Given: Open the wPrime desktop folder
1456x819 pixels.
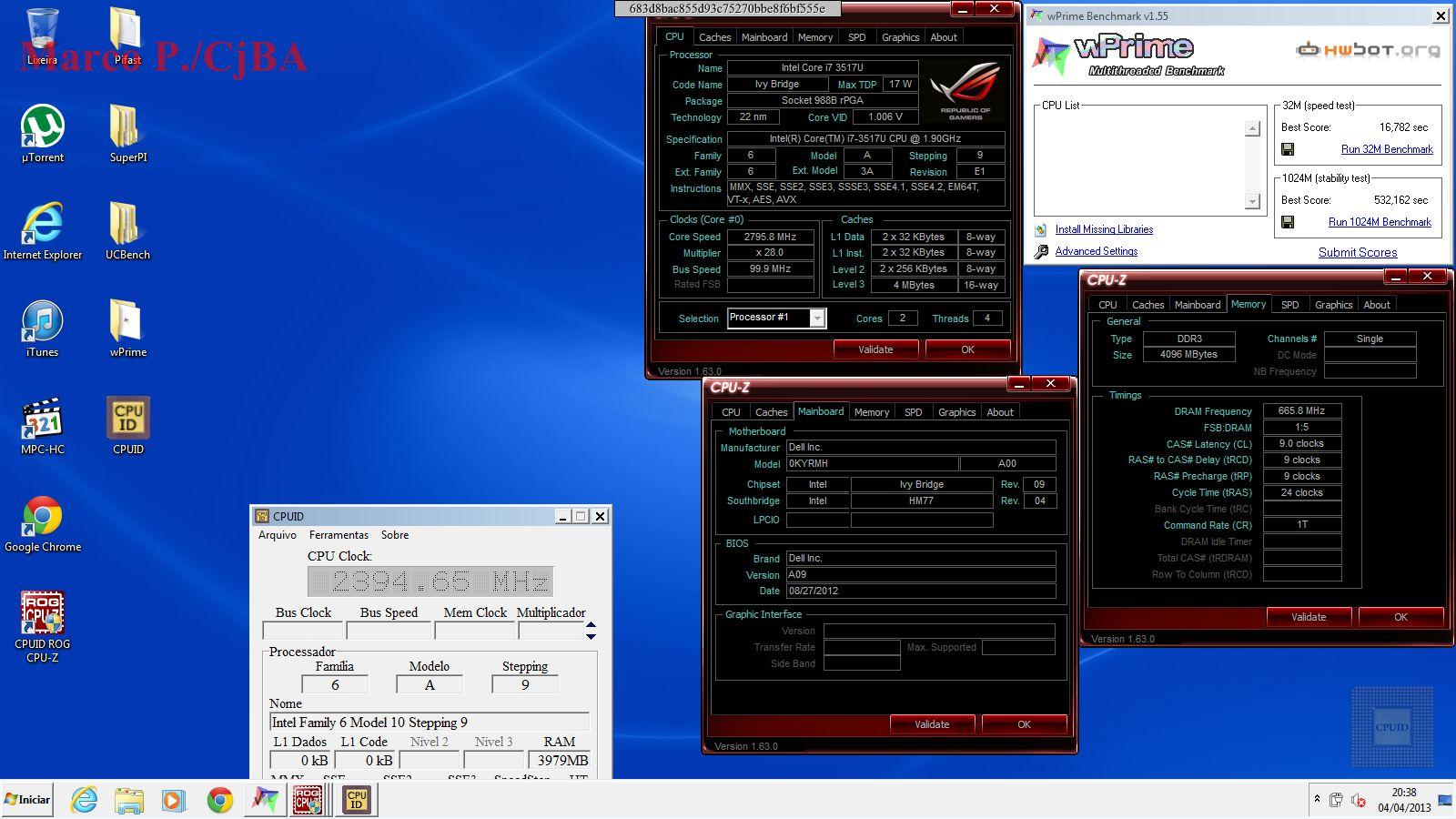Looking at the screenshot, I should 127,329.
